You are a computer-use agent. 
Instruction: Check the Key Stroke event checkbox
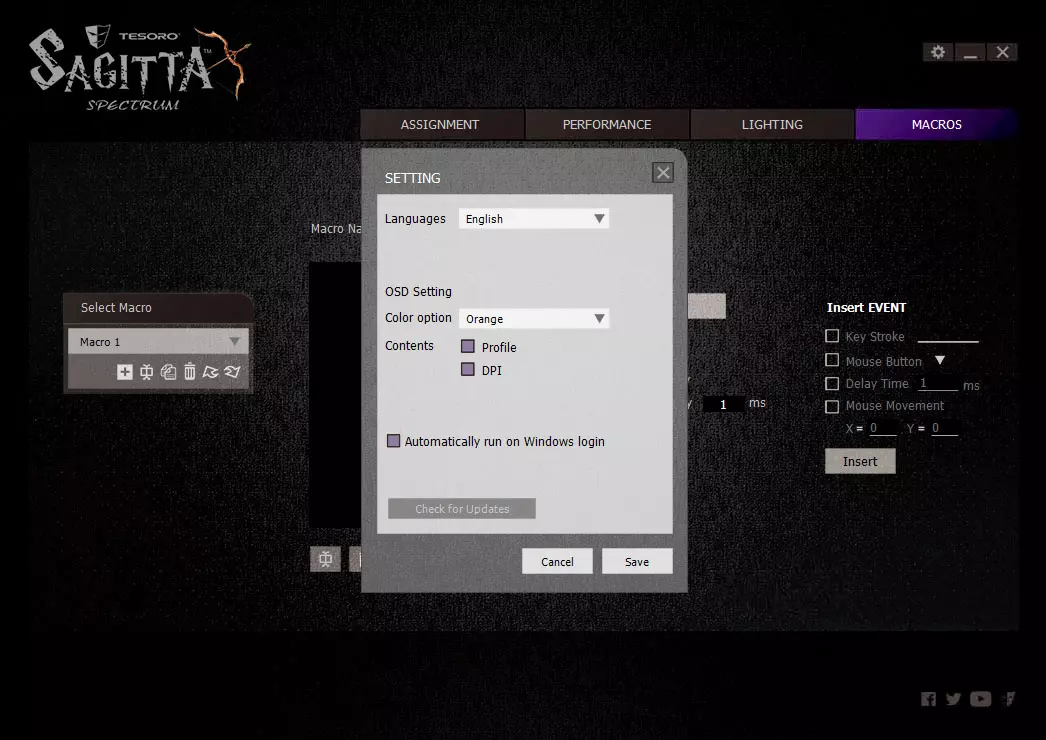tap(832, 336)
